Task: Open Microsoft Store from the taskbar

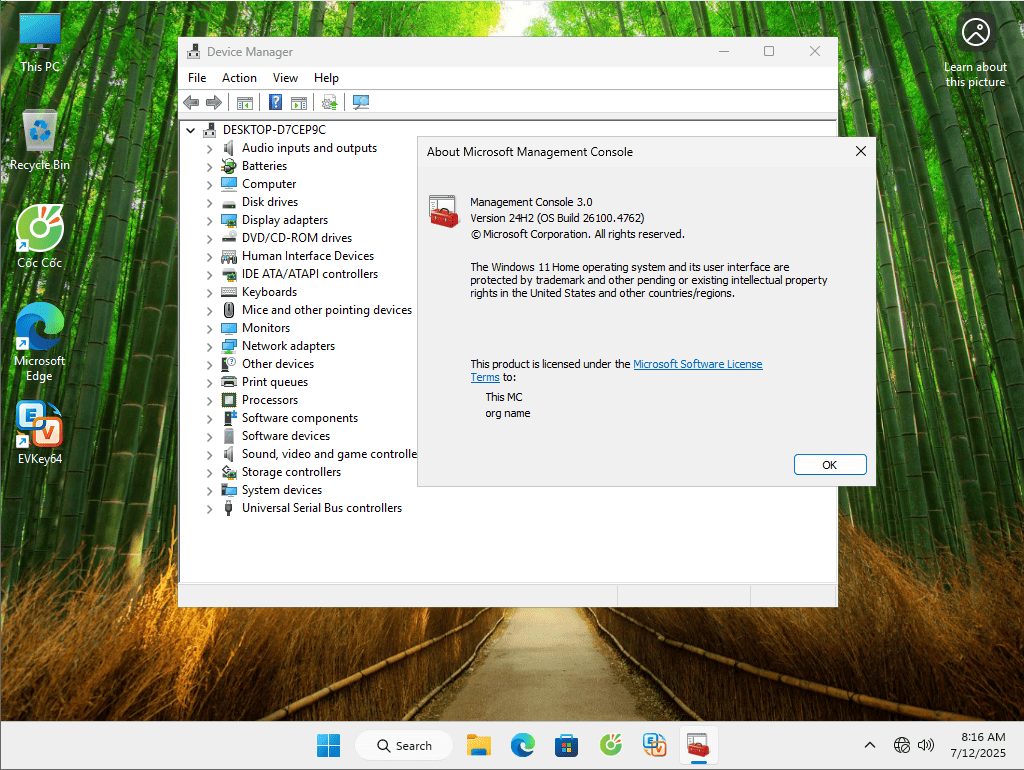Action: (566, 745)
